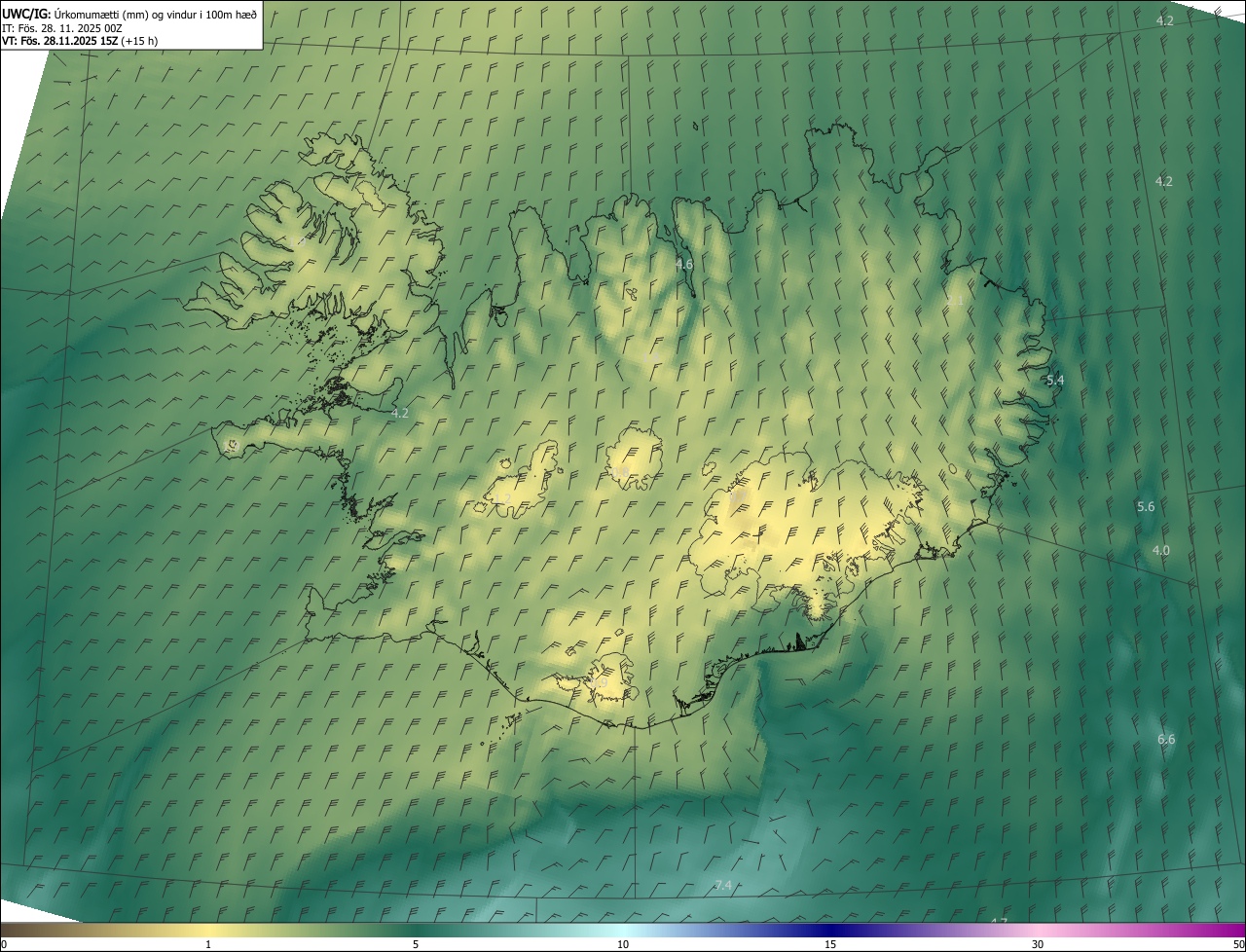
Task: Click the 7.4 value label on the map
Action: click(723, 885)
